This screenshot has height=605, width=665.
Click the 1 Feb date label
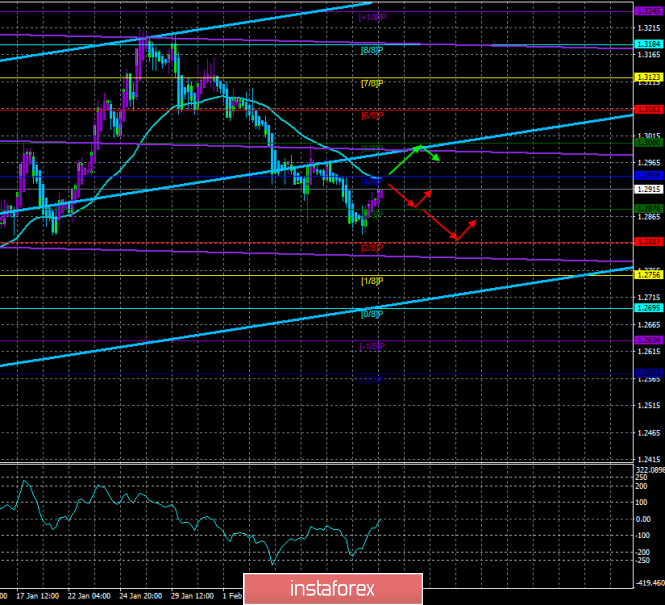point(232,596)
